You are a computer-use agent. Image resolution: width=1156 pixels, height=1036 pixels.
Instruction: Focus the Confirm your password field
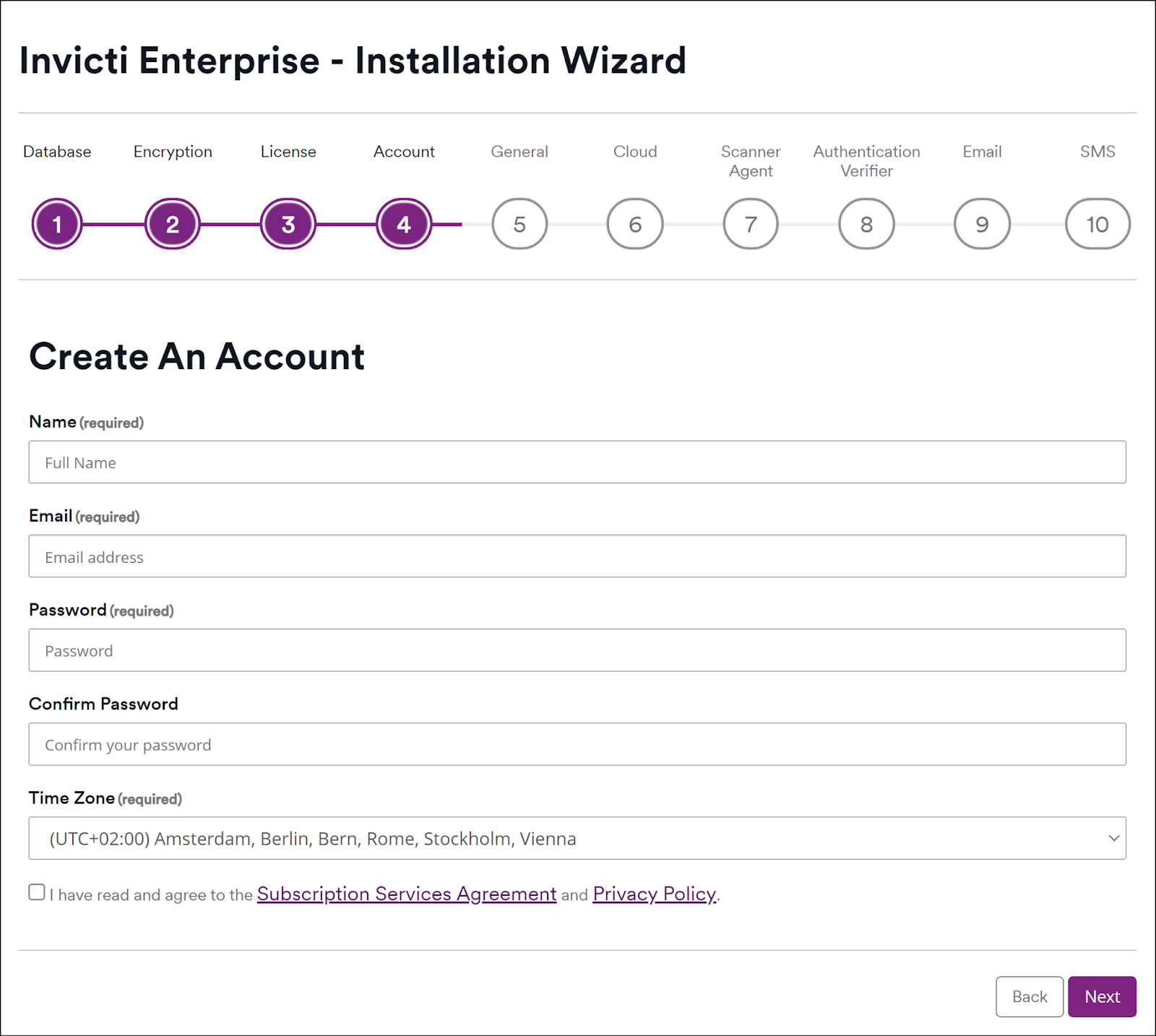[577, 744]
